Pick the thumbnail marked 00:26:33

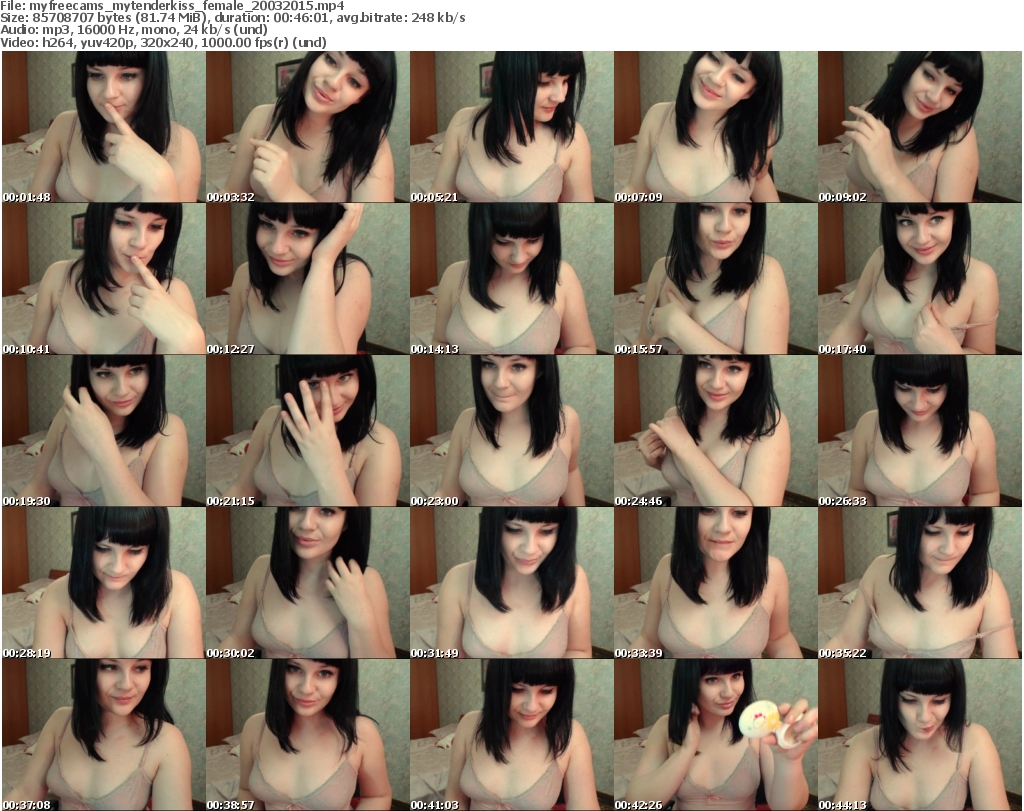(x=920, y=431)
